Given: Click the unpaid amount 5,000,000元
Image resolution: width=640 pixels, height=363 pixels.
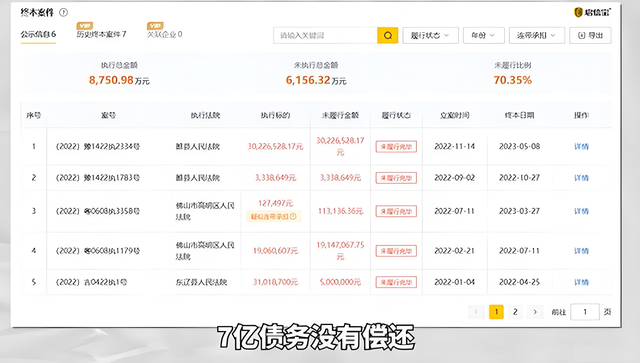Looking at the screenshot, I should tap(340, 282).
